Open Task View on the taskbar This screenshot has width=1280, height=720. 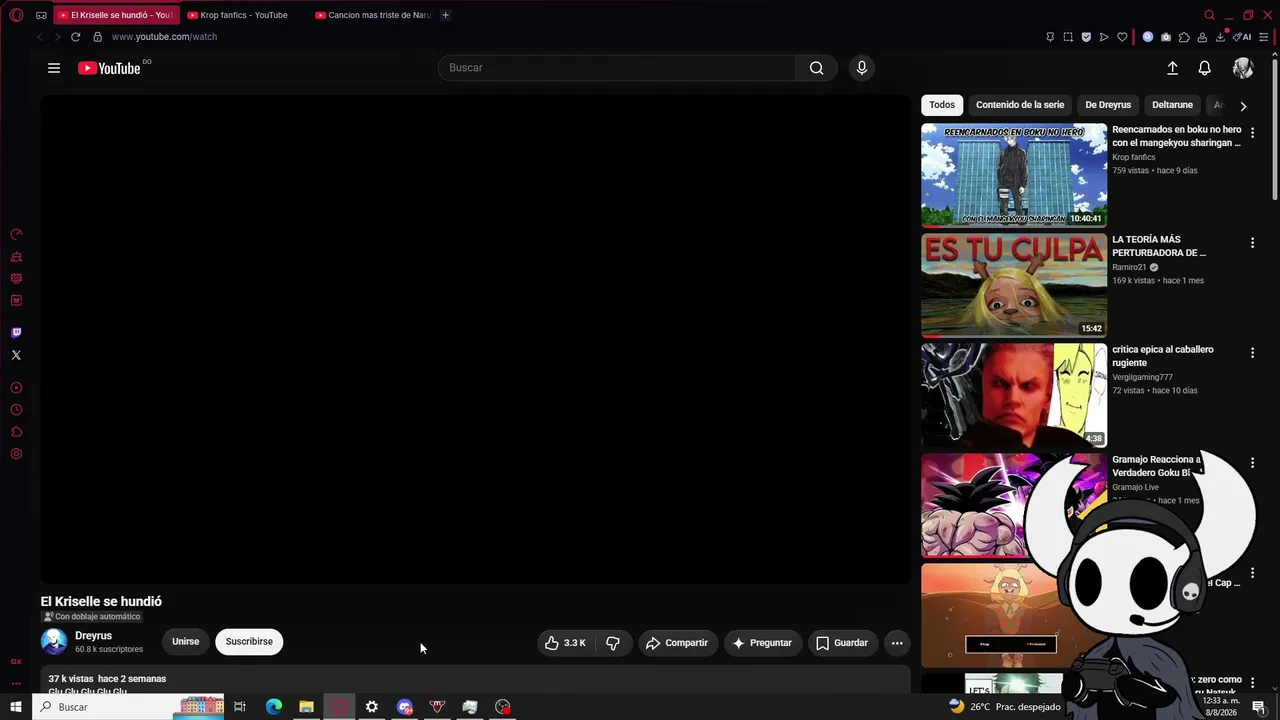[240, 707]
